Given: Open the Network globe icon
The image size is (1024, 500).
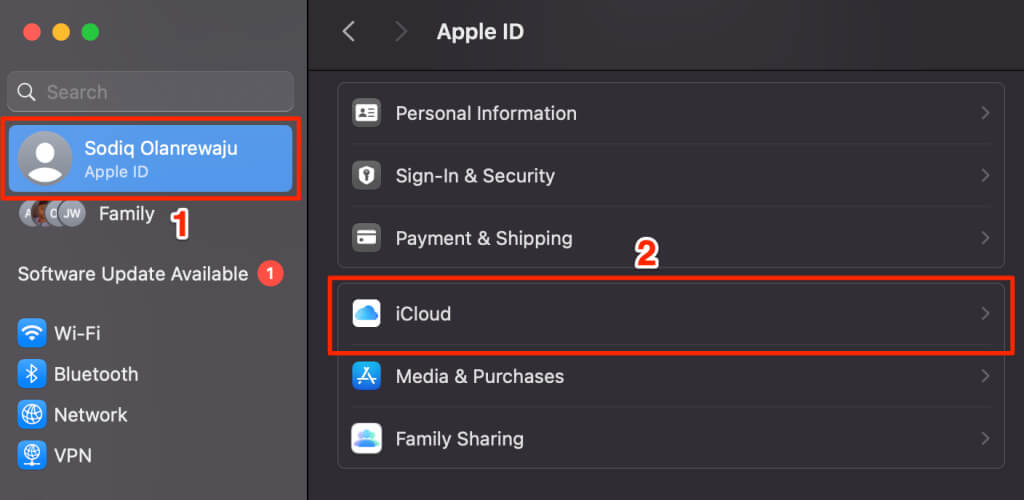Looking at the screenshot, I should (32, 414).
